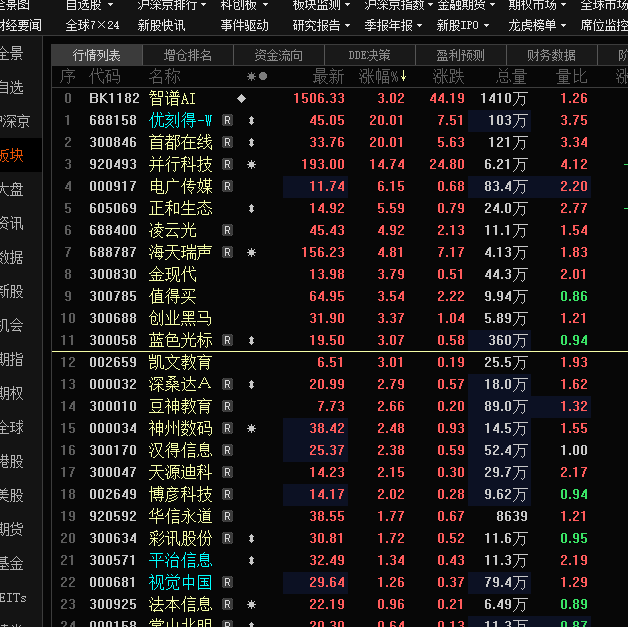The height and width of the screenshot is (627, 628).
Task: Switch to the 盈利预测 tab
Action: [461, 55]
